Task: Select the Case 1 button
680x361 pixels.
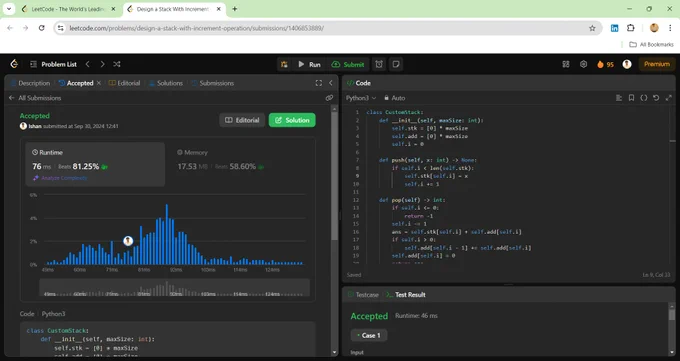Action: tap(369, 335)
